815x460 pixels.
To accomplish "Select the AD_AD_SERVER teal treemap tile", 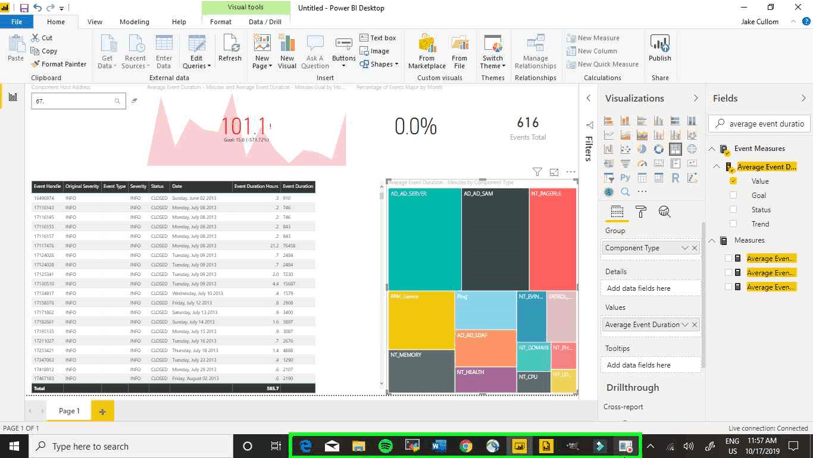I will 425,239.
